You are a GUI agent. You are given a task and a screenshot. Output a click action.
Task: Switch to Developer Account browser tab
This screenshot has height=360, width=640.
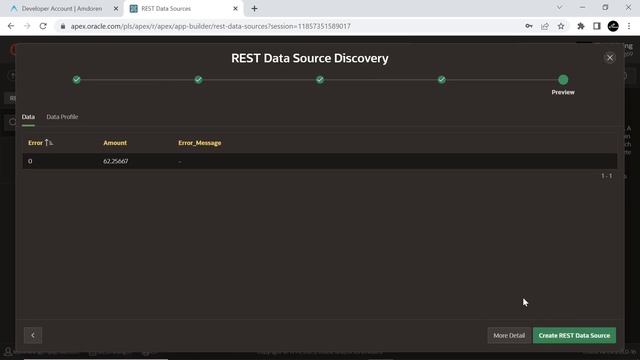coord(62,9)
